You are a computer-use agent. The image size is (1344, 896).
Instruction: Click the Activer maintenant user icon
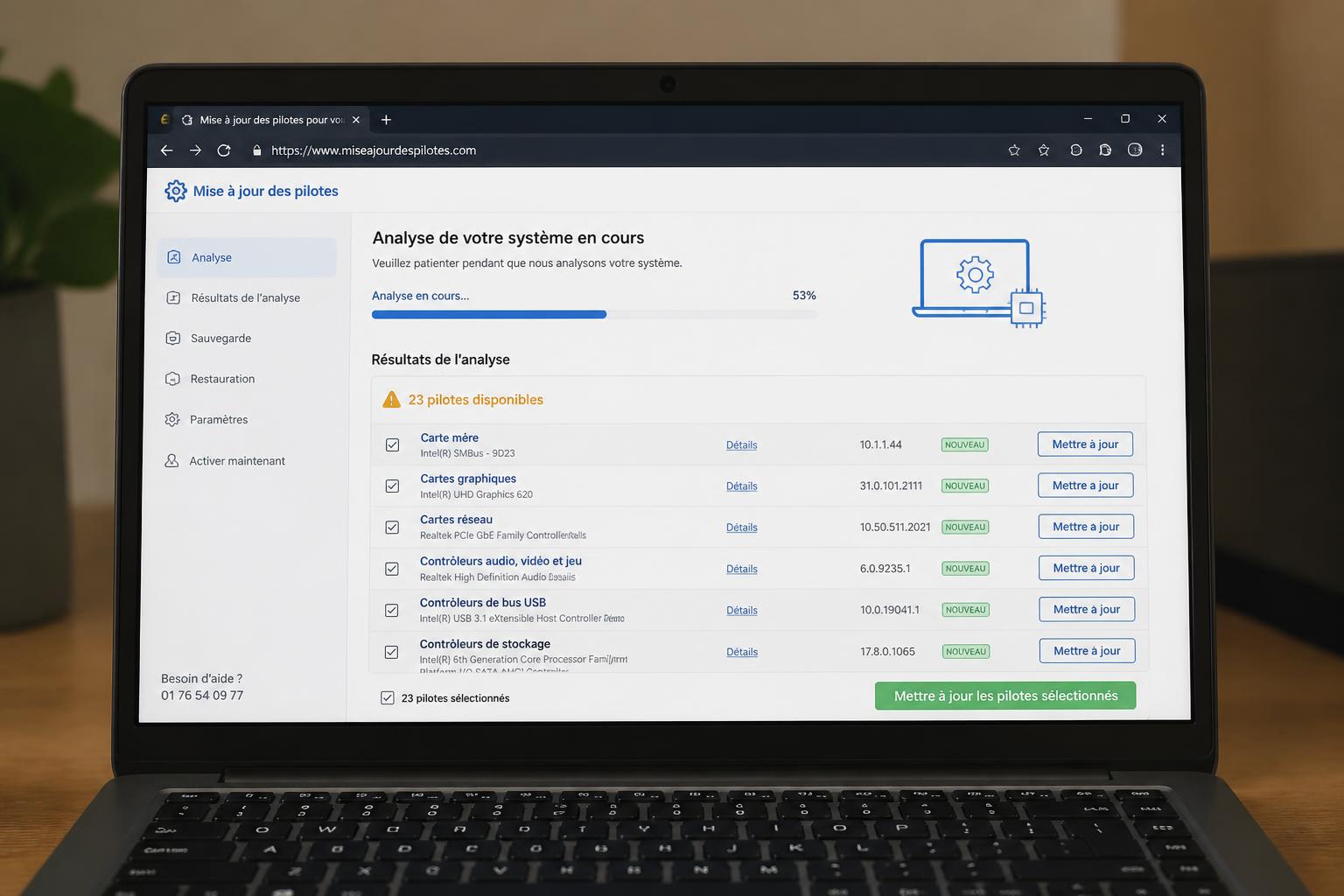171,460
